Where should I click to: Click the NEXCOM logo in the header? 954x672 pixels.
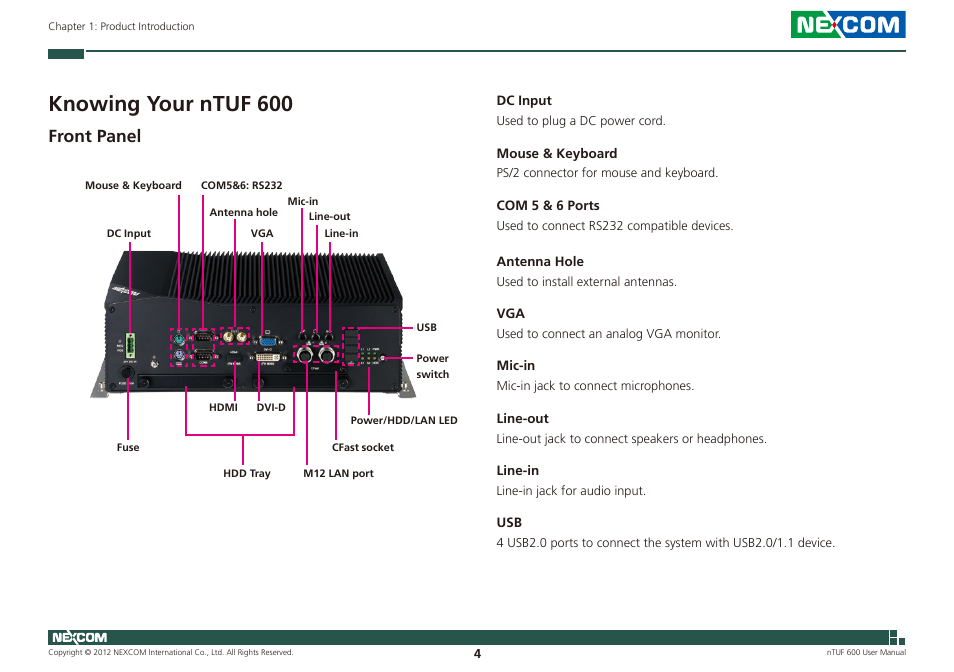[x=848, y=25]
